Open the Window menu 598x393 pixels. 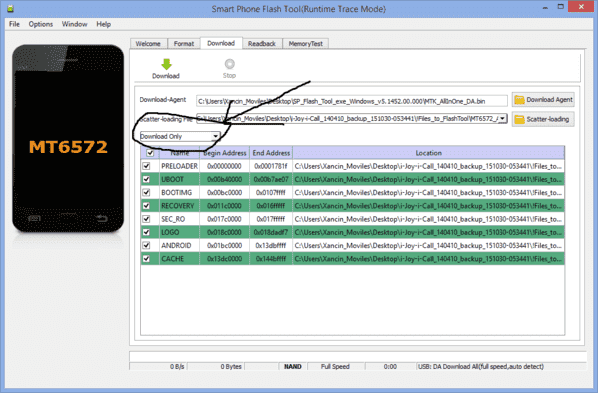(x=74, y=24)
